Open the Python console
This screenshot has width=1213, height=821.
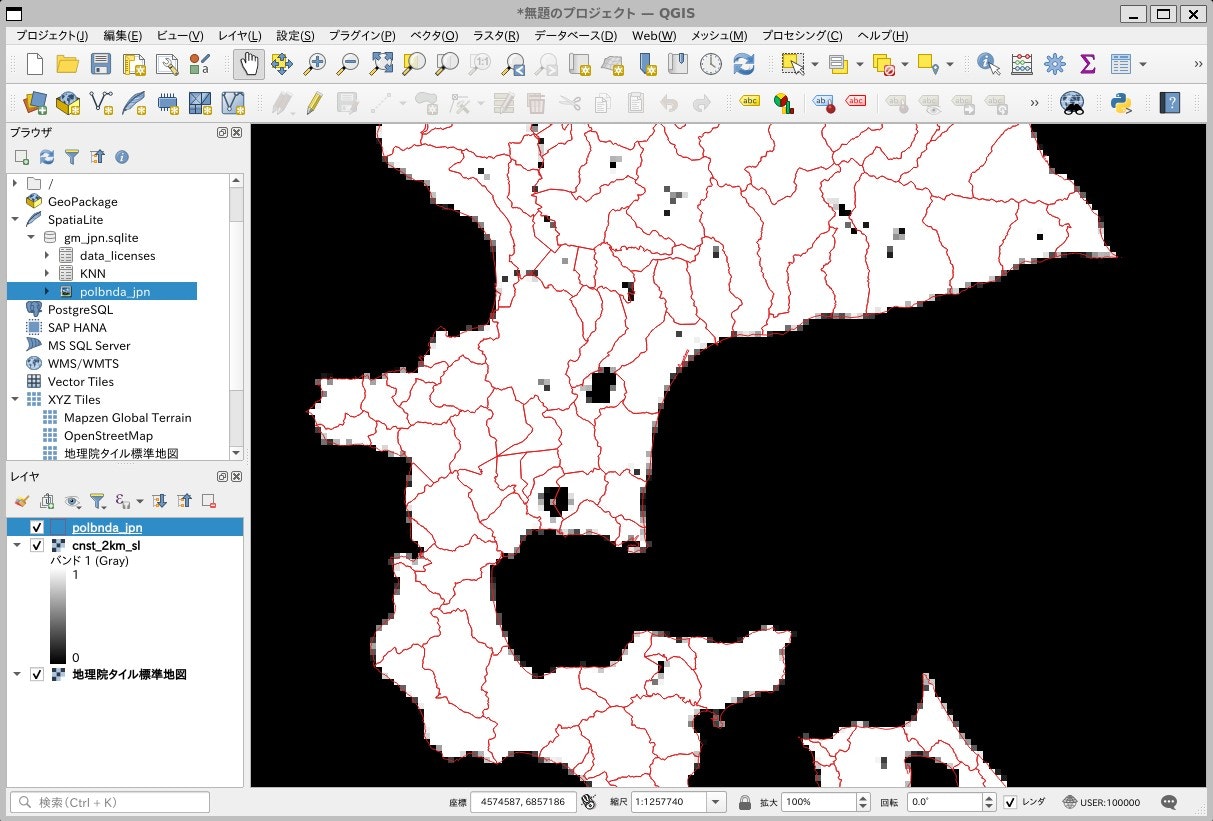pos(1118,102)
